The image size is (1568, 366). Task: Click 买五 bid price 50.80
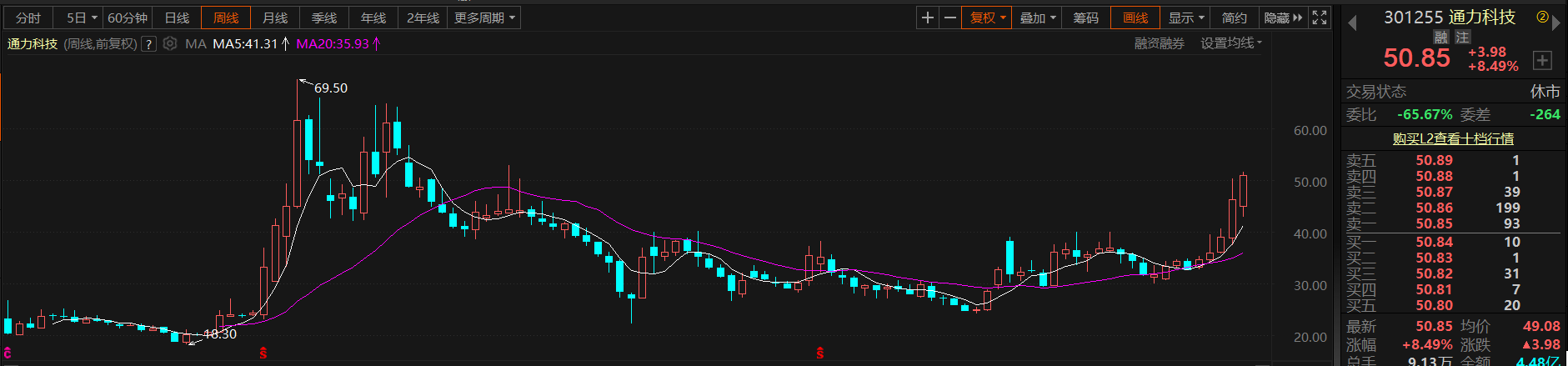[x=1434, y=305]
